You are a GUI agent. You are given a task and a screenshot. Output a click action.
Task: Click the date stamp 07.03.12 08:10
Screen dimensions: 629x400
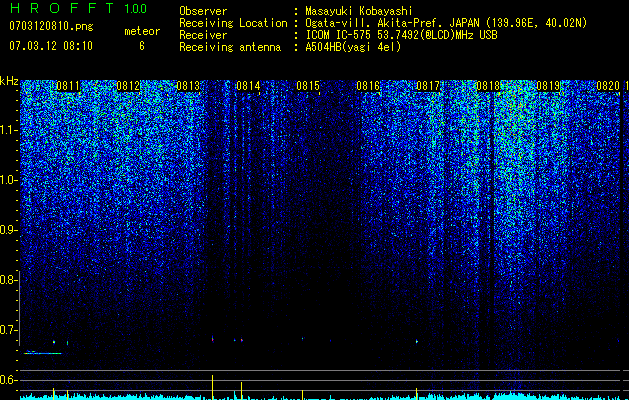(x=51, y=45)
